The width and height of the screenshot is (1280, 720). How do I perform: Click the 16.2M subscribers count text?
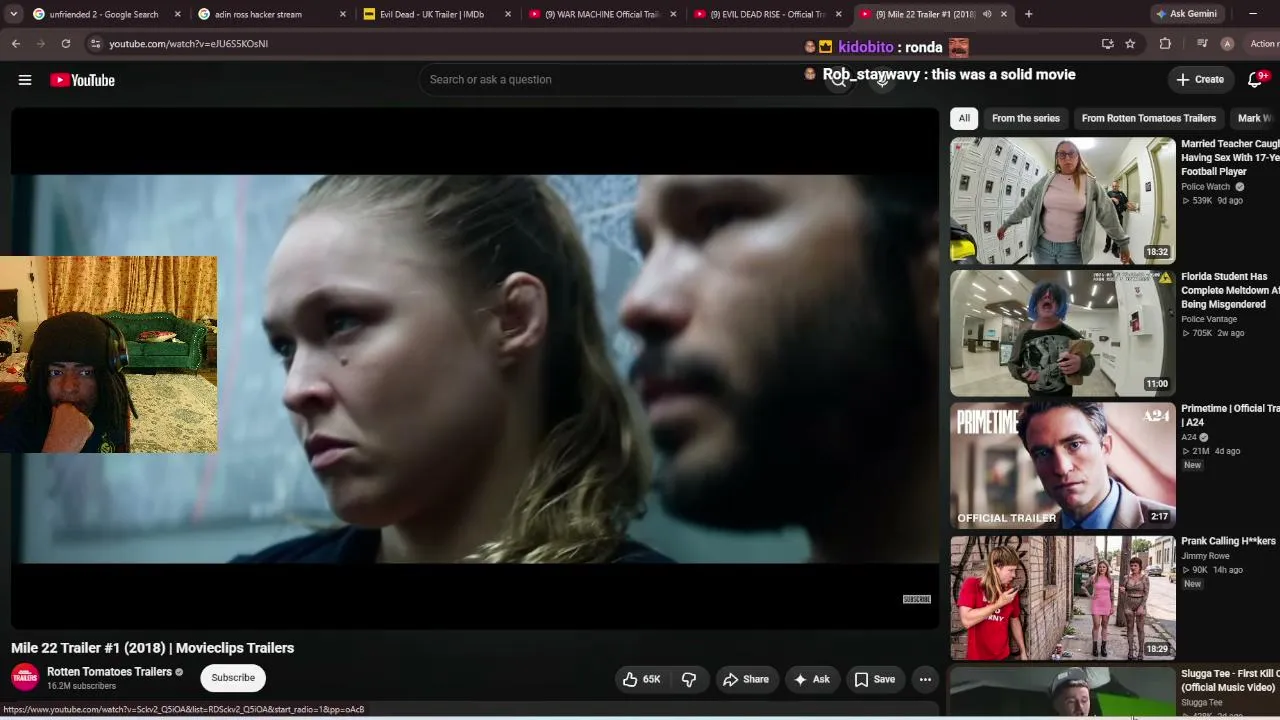pos(81,687)
